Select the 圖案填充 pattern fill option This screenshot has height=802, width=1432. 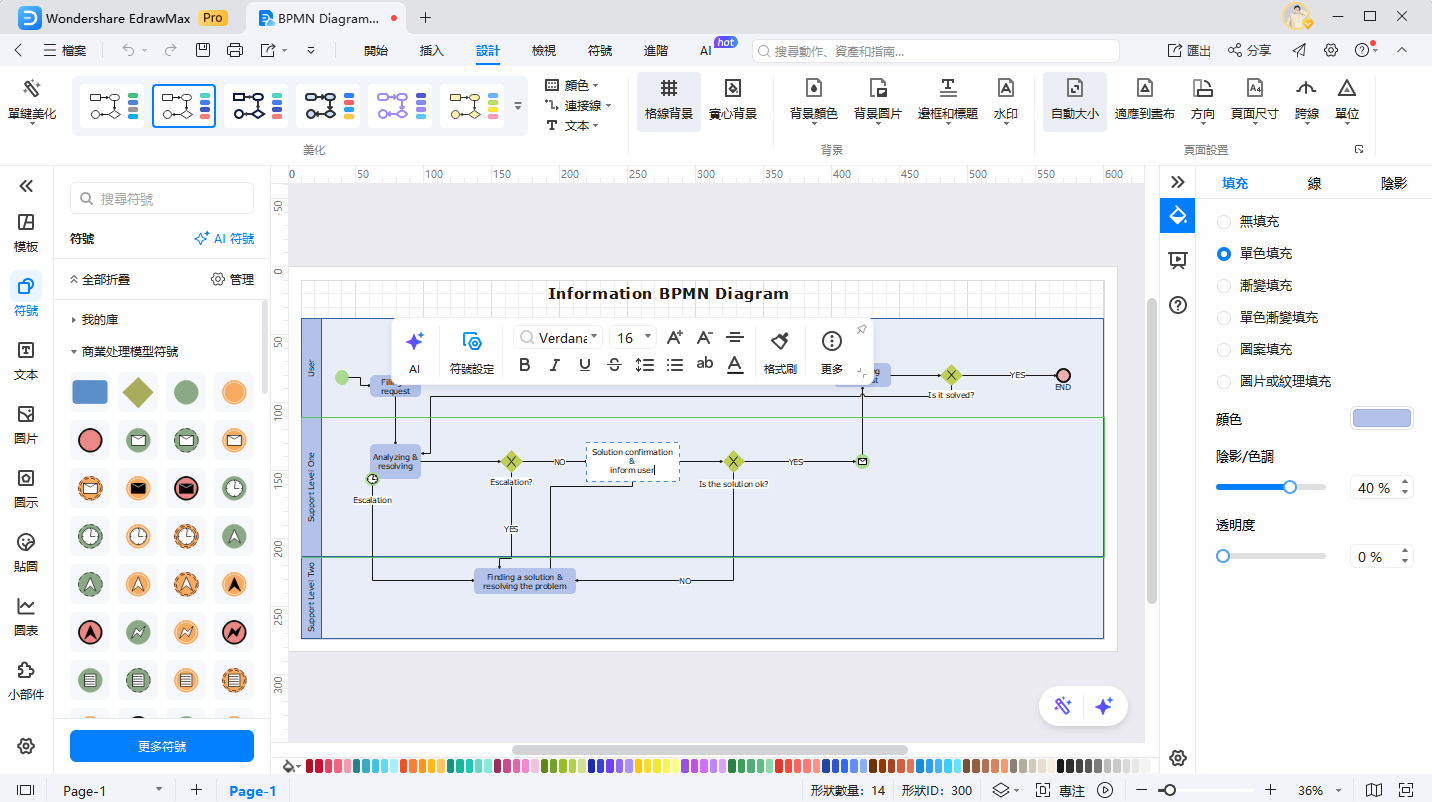[x=1224, y=349]
